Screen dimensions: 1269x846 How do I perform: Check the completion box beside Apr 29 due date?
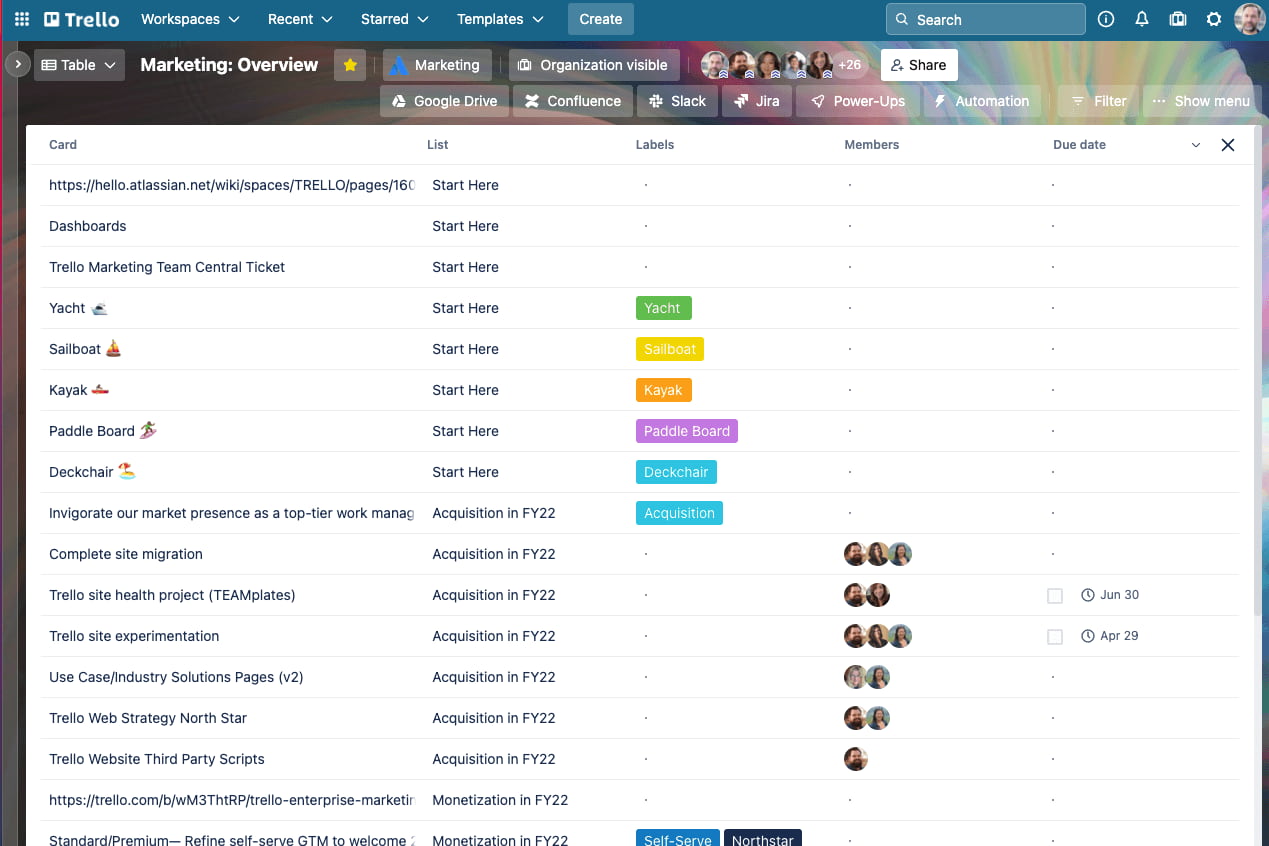click(1054, 635)
